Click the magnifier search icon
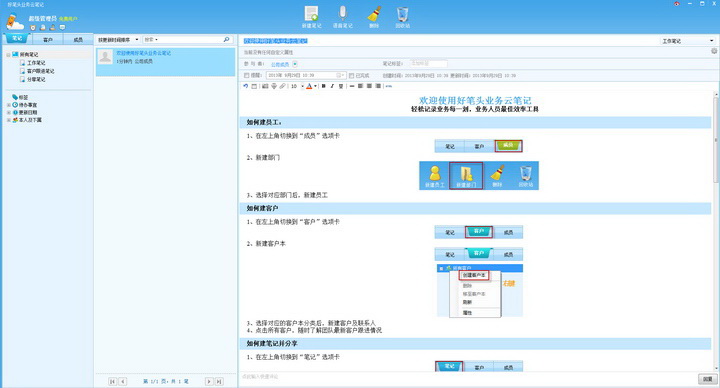The height and width of the screenshot is (388, 720). 226,40
